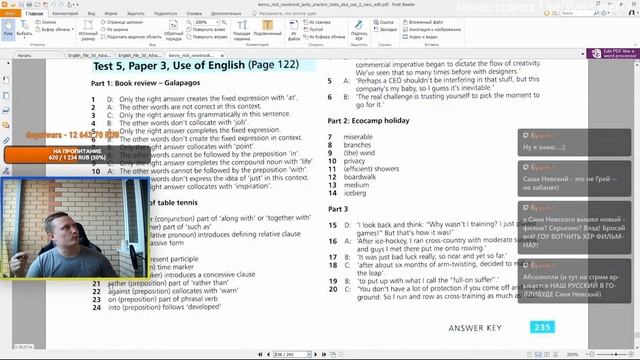The width and height of the screenshot is (640, 360).
Task: Click the page number field 236 / 242
Action: [x=290, y=354]
